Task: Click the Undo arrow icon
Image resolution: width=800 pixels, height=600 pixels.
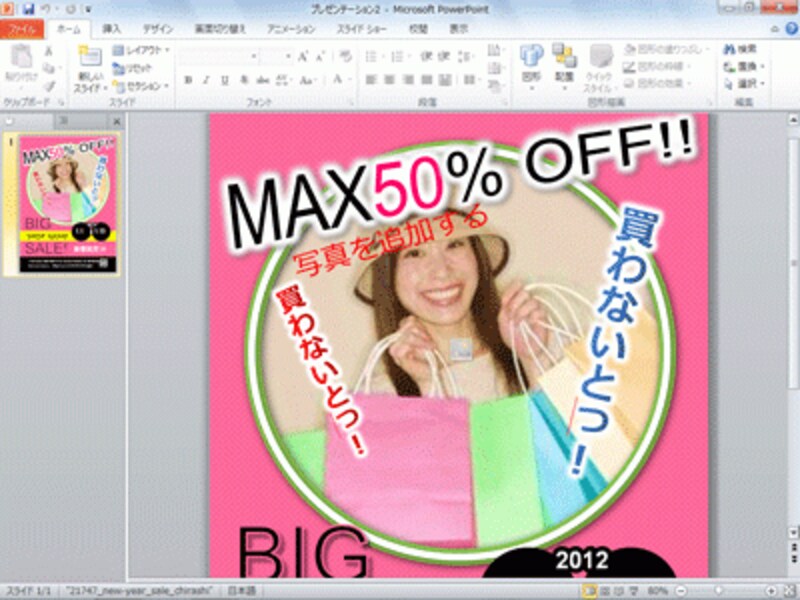Action: click(46, 8)
